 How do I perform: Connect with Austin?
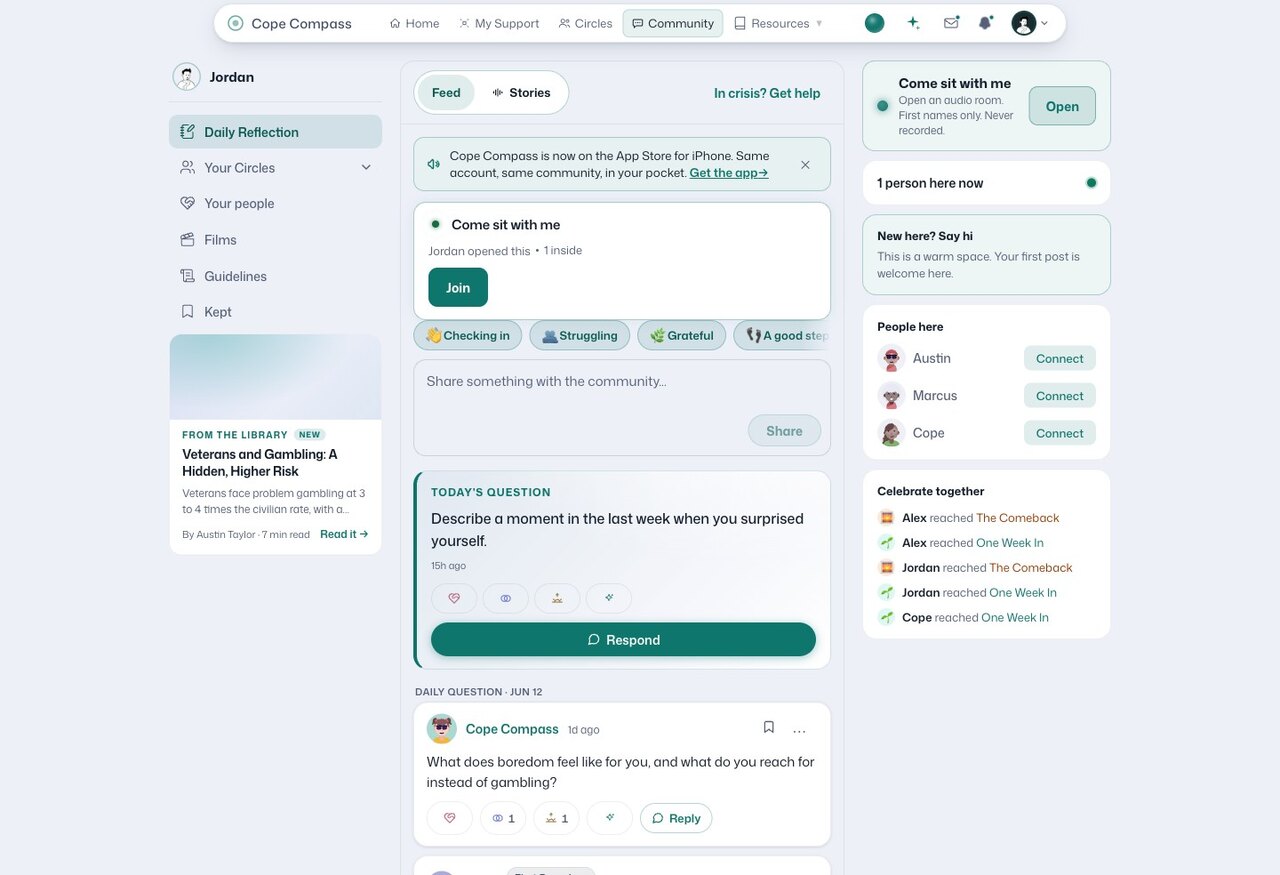[1060, 358]
